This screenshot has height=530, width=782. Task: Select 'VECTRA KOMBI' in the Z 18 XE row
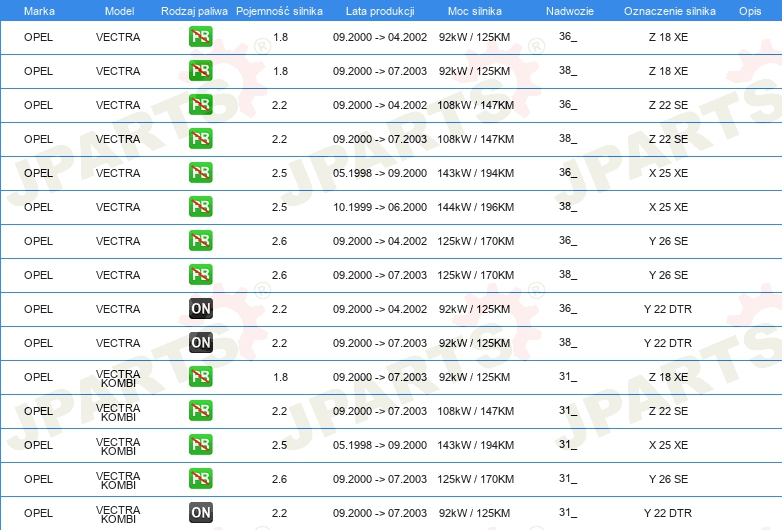coord(118,378)
